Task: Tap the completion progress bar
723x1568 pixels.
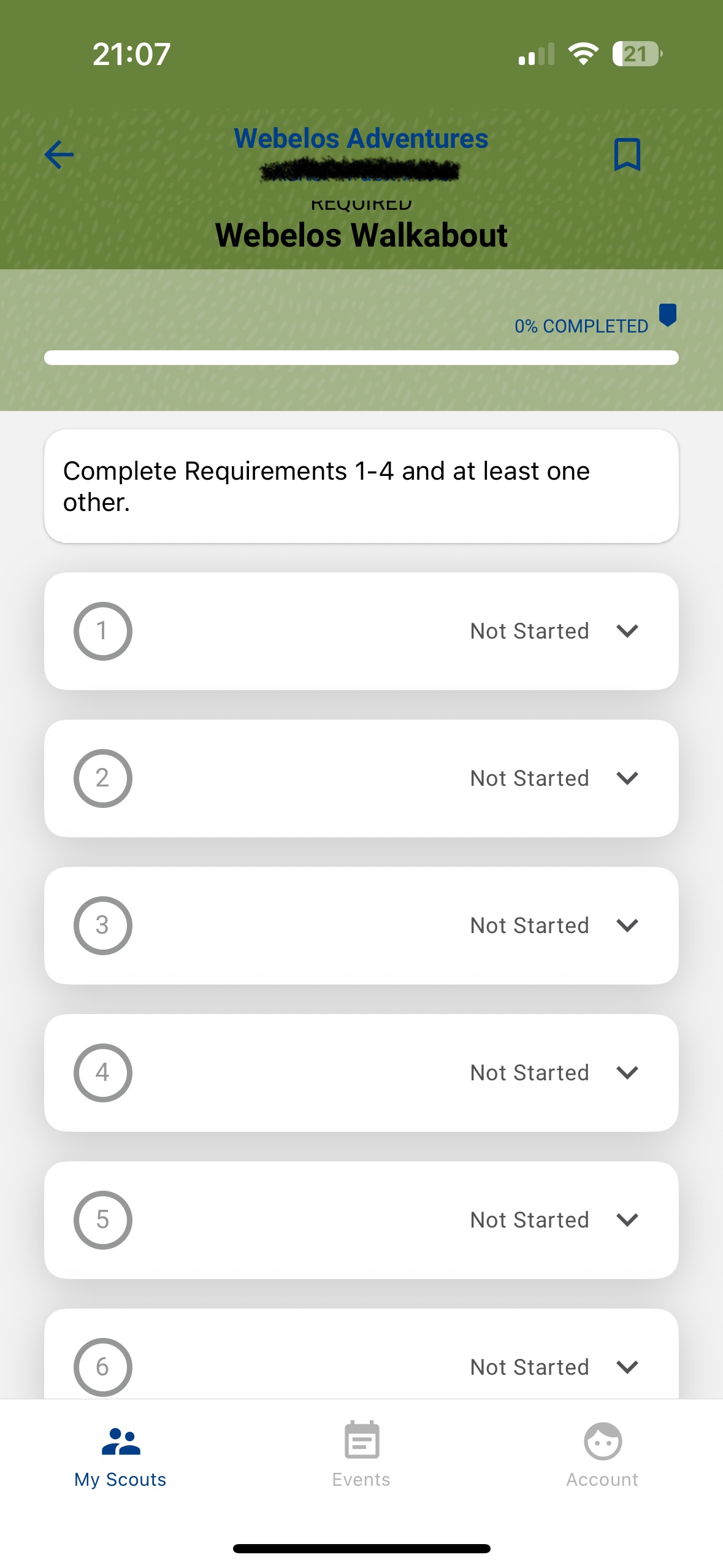Action: 361,358
